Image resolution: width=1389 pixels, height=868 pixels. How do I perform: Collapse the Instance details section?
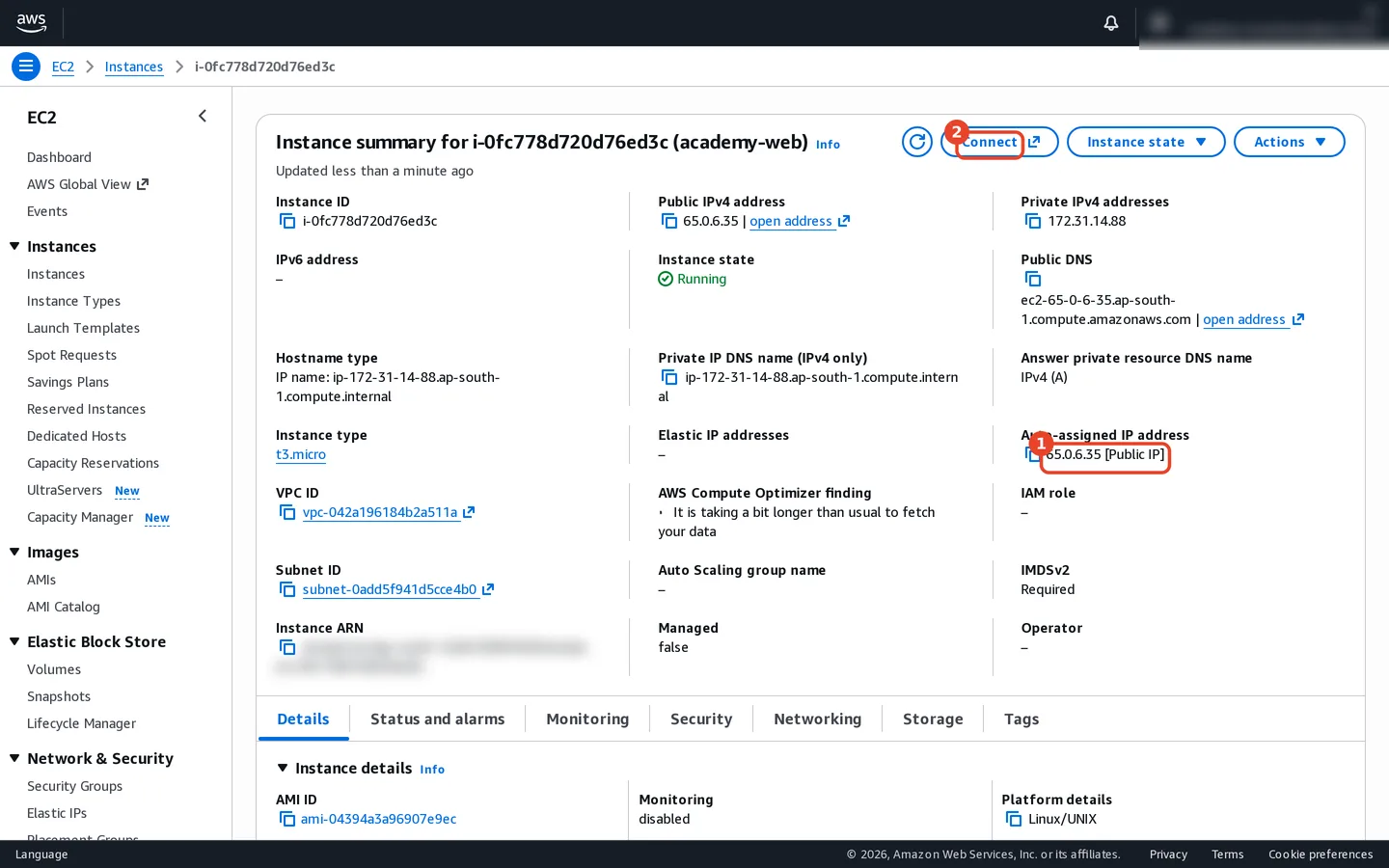tap(283, 768)
